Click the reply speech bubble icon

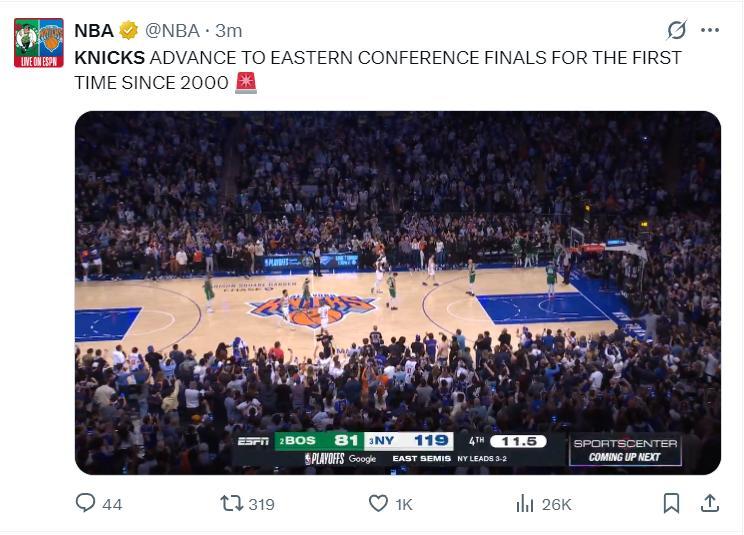point(86,504)
